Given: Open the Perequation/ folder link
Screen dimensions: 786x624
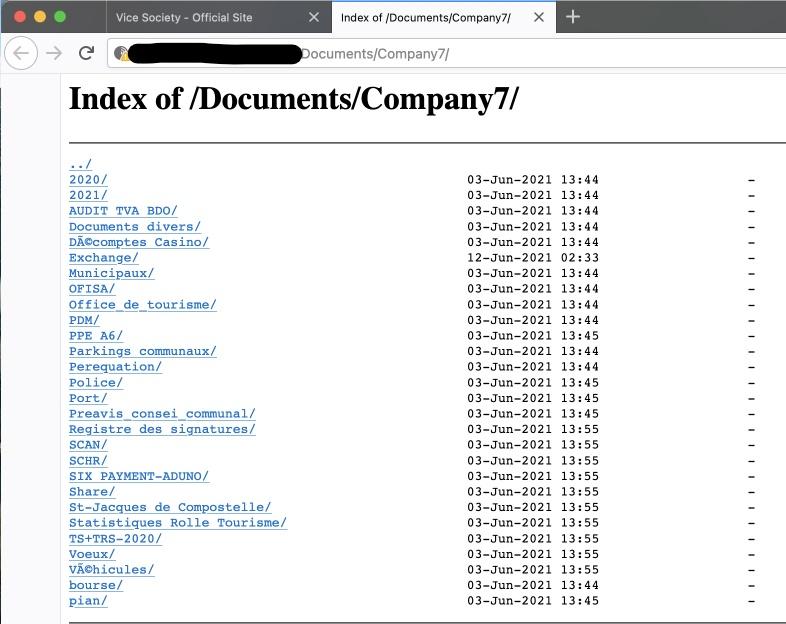Looking at the screenshot, I should pyautogui.click(x=115, y=366).
